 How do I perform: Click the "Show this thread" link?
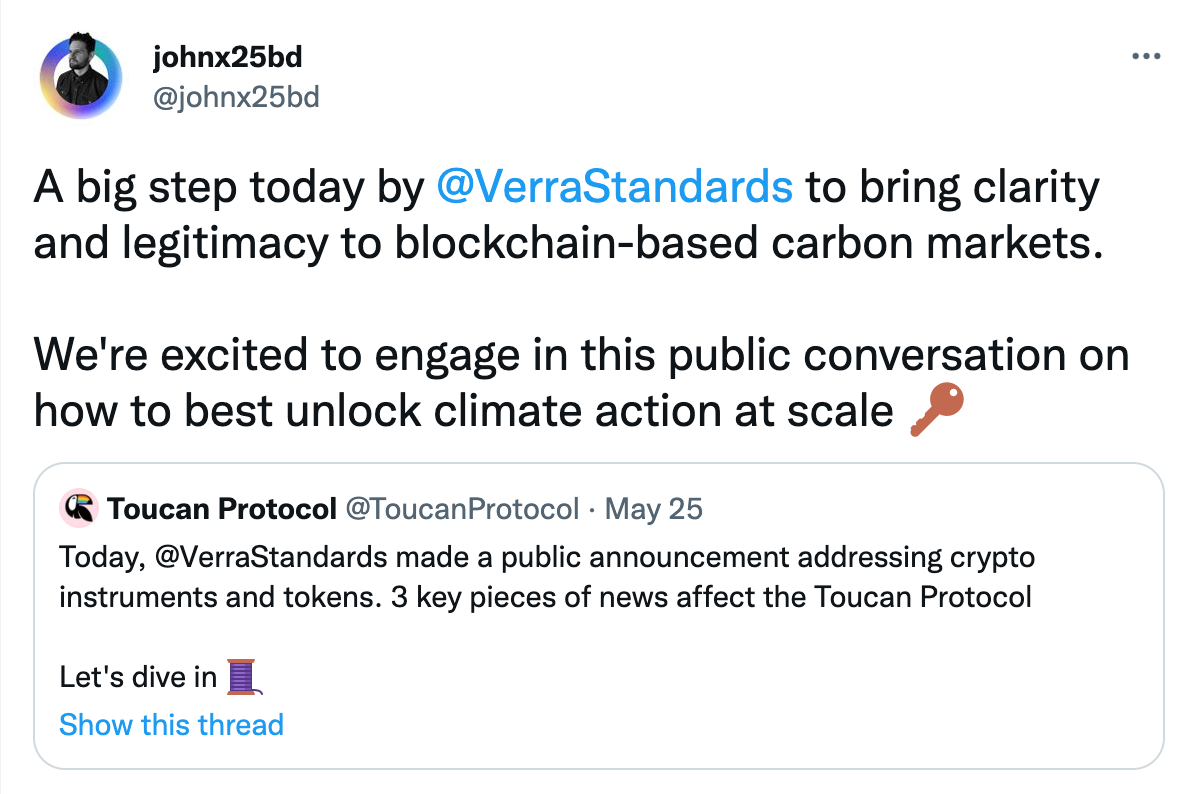pyautogui.click(x=171, y=724)
